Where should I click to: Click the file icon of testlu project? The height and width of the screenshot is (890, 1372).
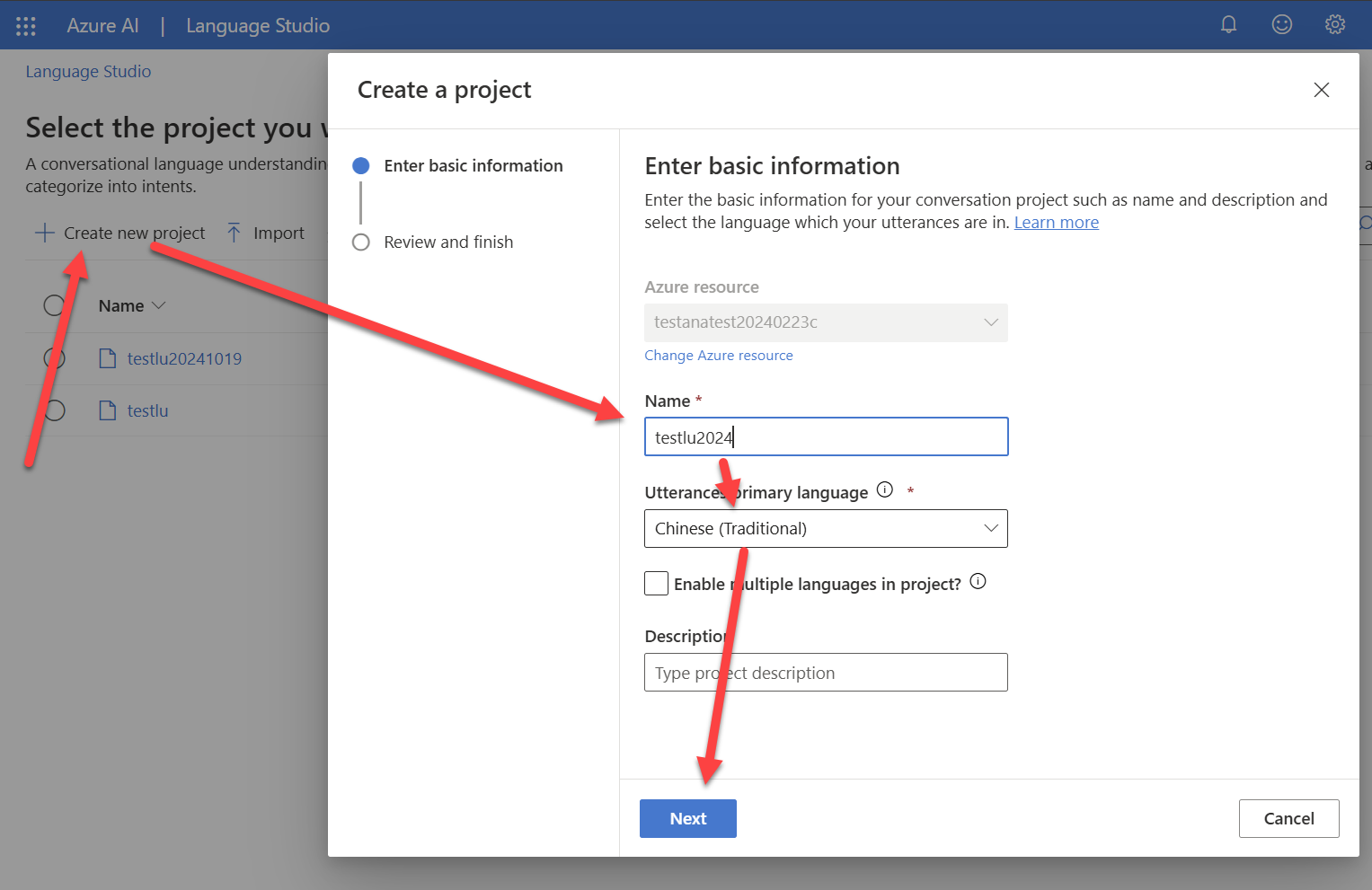[x=108, y=410]
